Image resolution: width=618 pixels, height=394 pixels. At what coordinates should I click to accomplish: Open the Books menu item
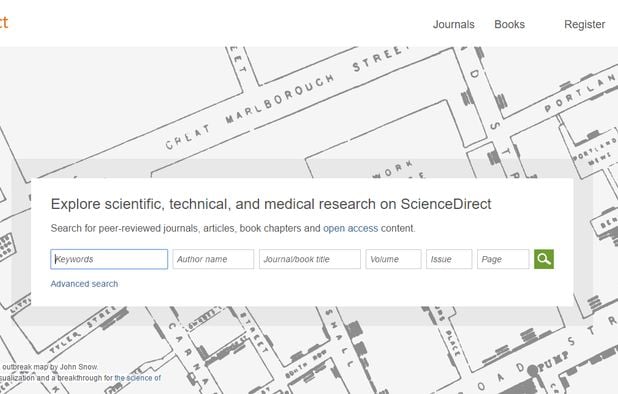tap(509, 24)
